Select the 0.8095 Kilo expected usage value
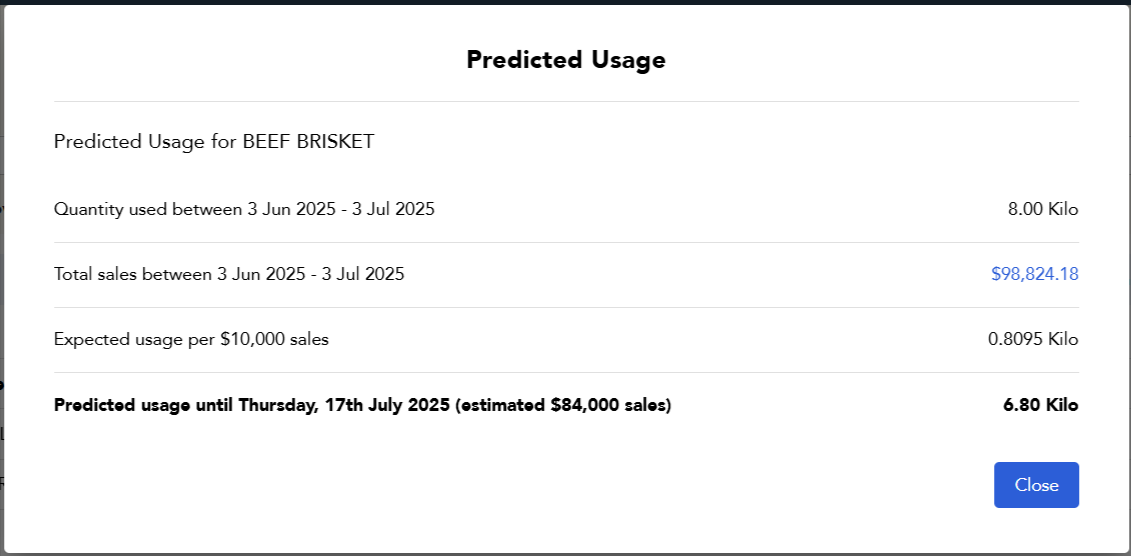This screenshot has height=556, width=1131. pyautogui.click(x=1033, y=340)
